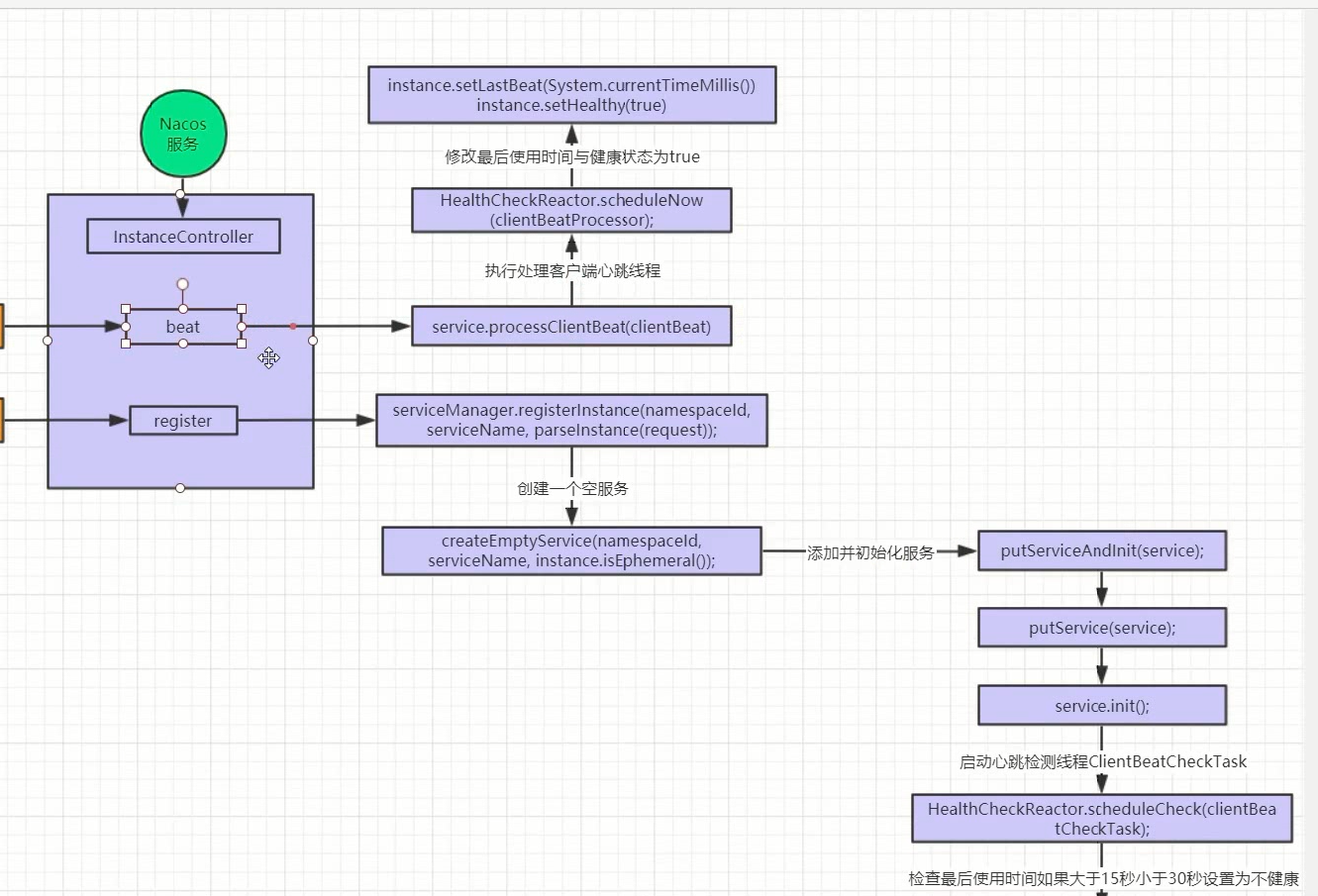Select the service.init() box

coord(1102,706)
